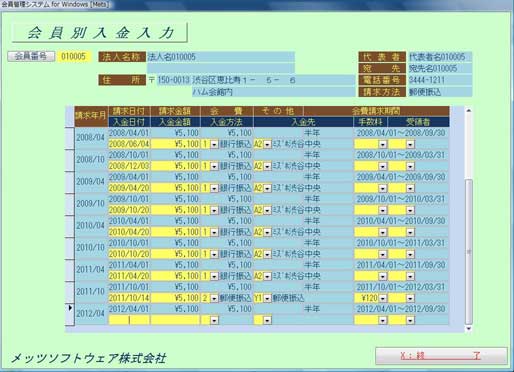
Task: Click the empty payment date field for 2012/04
Action: pos(129,320)
